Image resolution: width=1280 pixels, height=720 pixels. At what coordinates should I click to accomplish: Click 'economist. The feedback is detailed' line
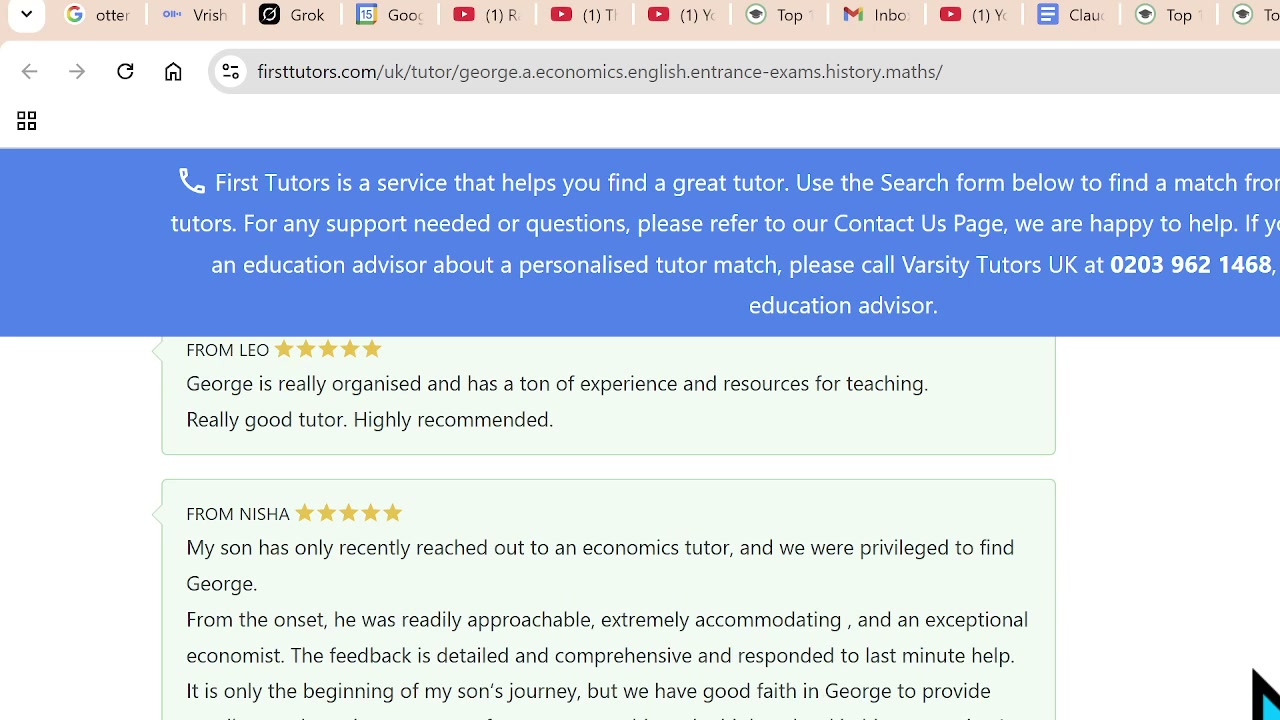[x=600, y=655]
